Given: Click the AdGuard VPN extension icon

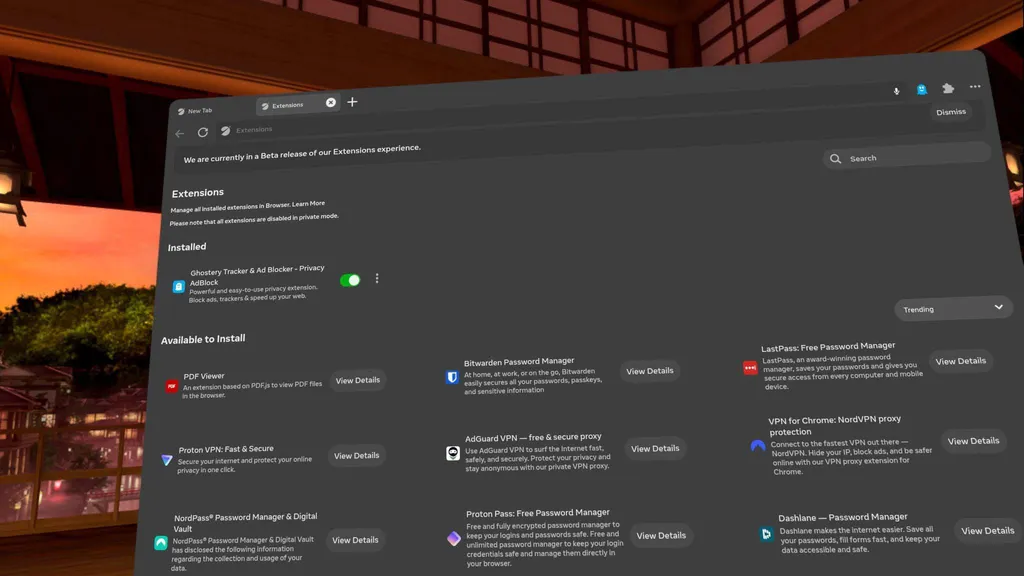Looking at the screenshot, I should (453, 453).
